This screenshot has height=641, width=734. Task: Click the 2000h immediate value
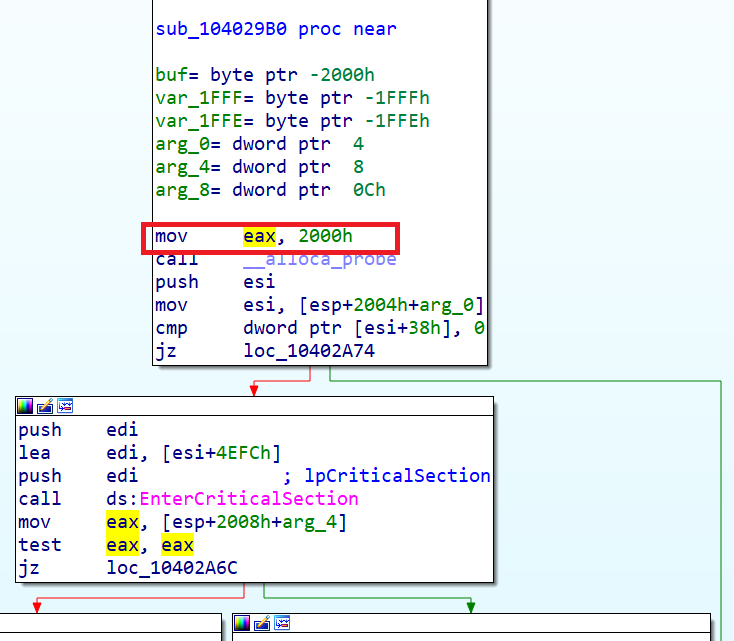325,236
